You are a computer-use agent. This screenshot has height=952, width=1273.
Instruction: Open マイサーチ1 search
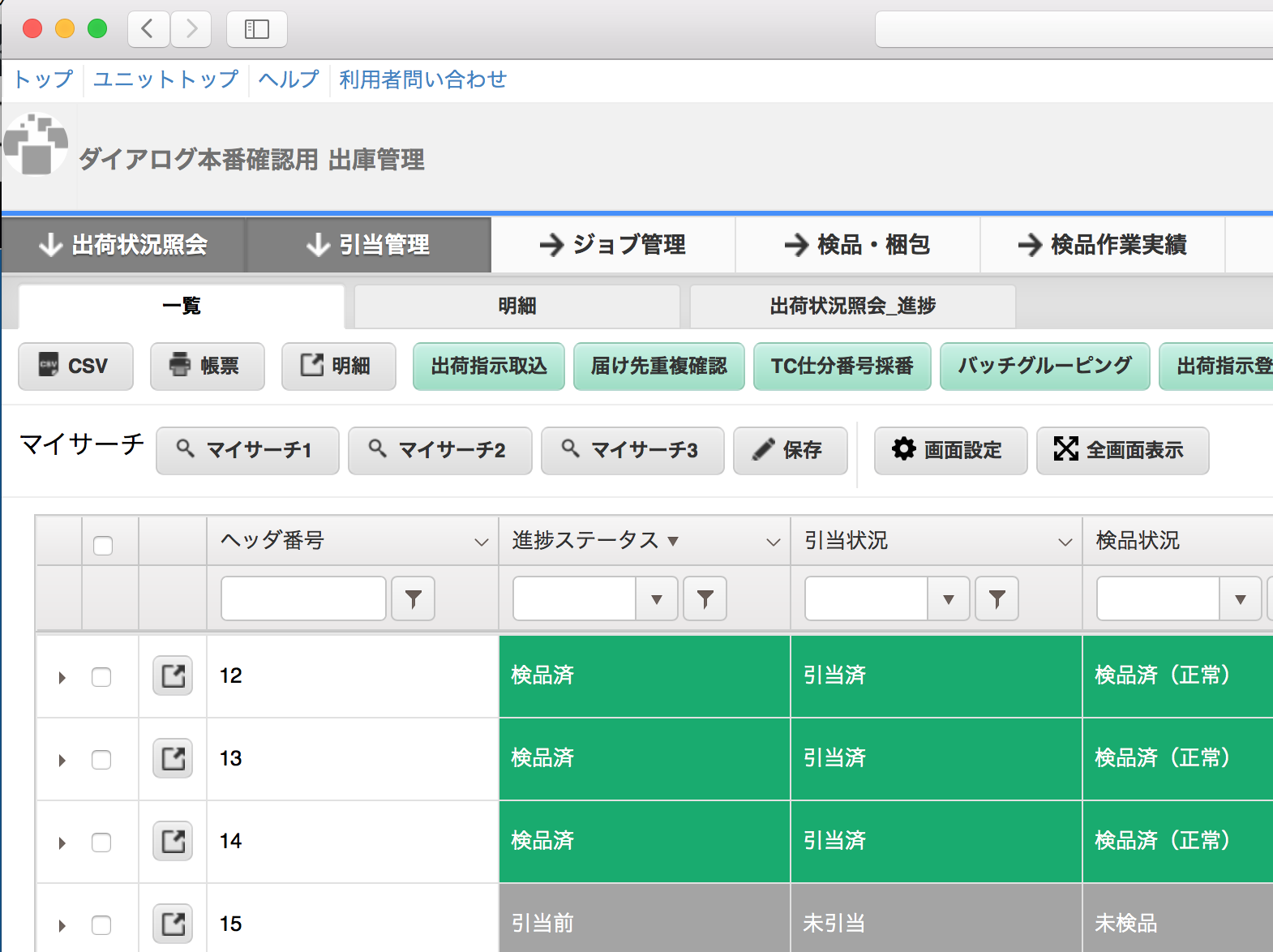[x=247, y=451]
